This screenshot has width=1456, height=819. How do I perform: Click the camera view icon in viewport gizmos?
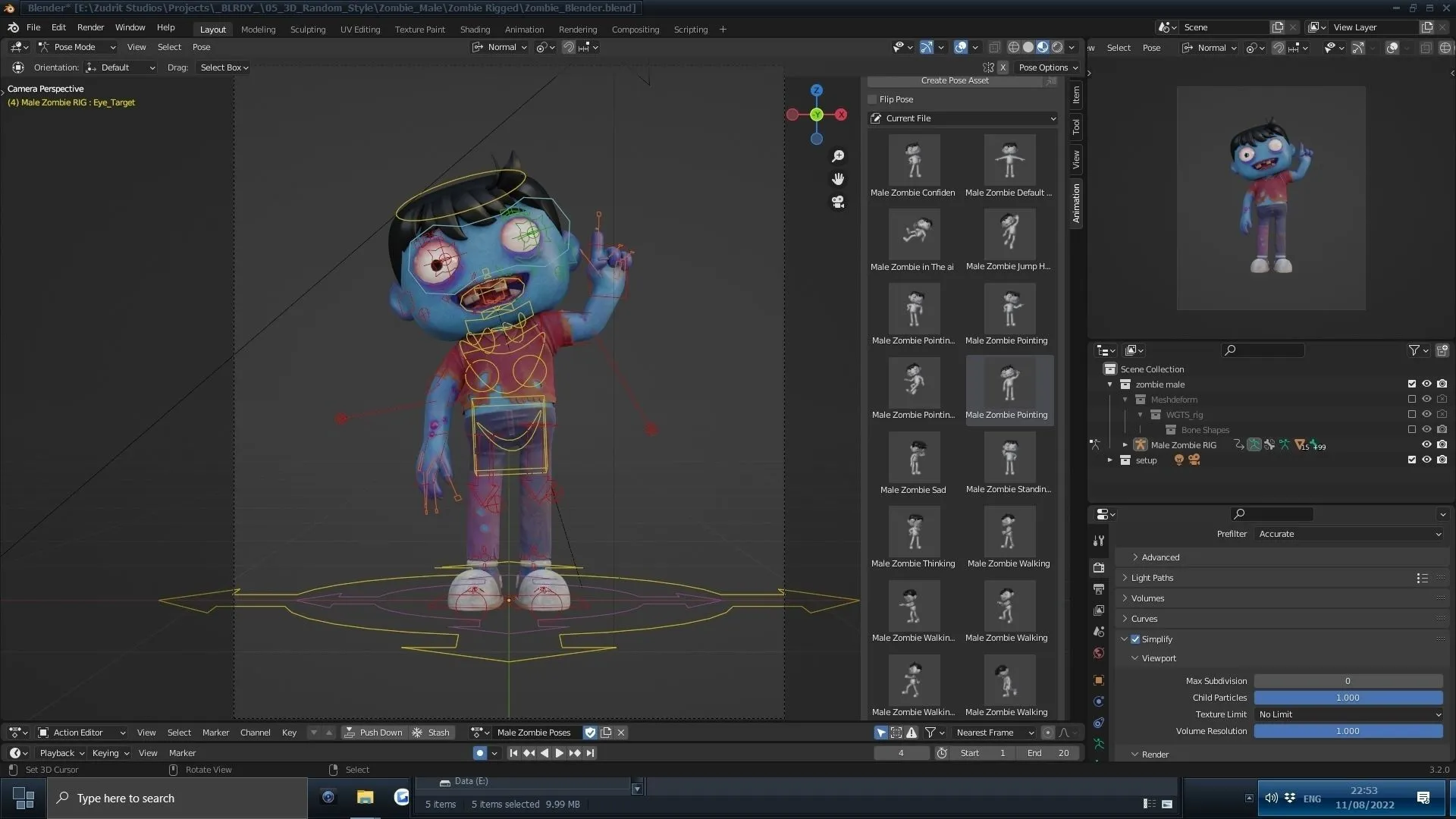[x=838, y=202]
